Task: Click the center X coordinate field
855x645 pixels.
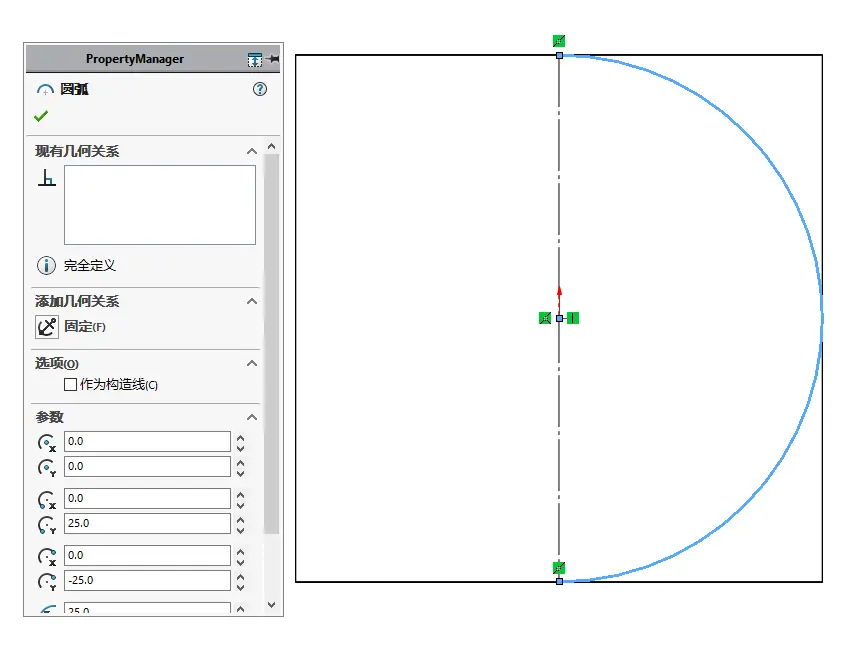Action: [147, 441]
